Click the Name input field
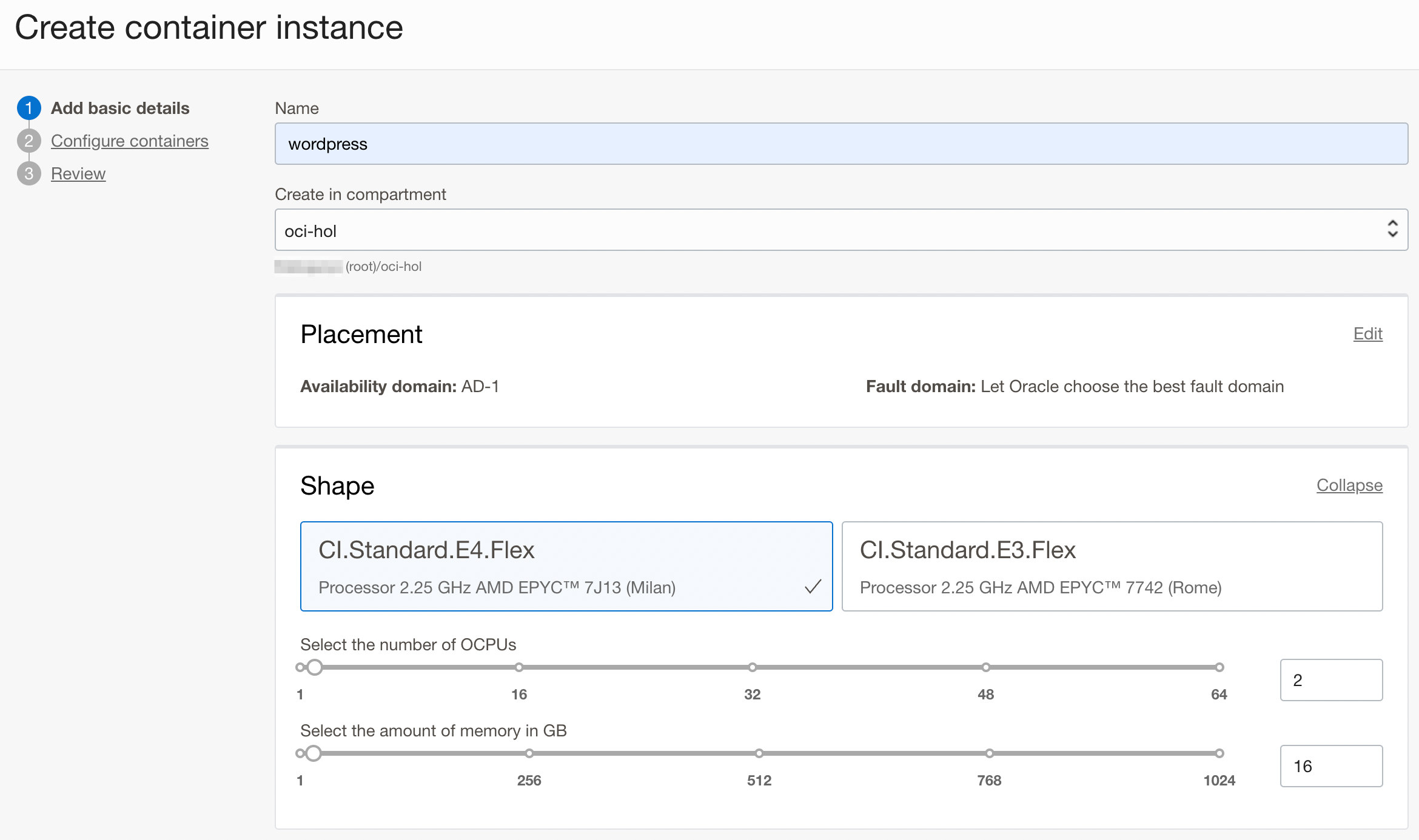This screenshot has width=1419, height=840. 841,143
